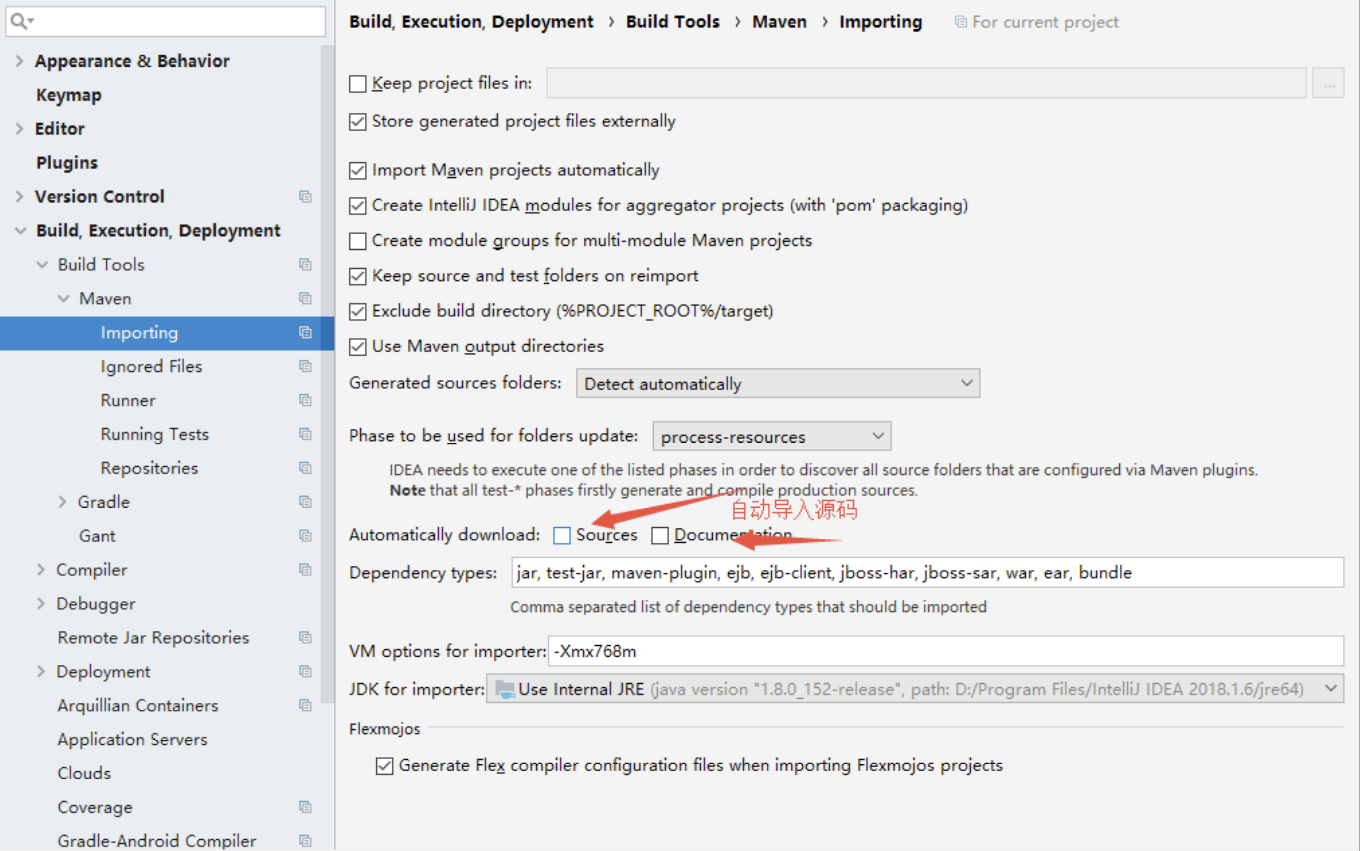This screenshot has width=1360, height=851.
Task: Click project-level icon on Ignored Files row
Action: coord(305,367)
